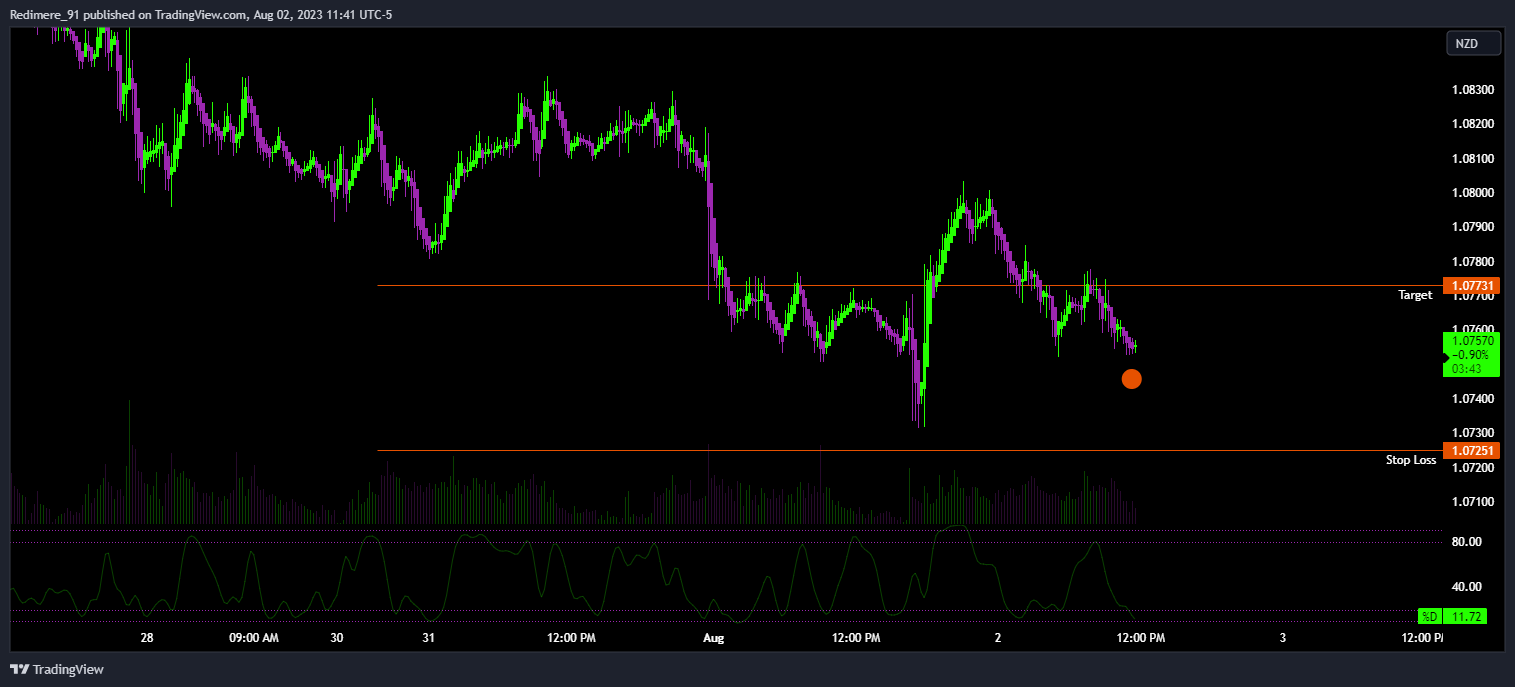Screen dimensions: 1515x687
Task: Click the 1.08000 price axis label
Action: coord(1472,193)
